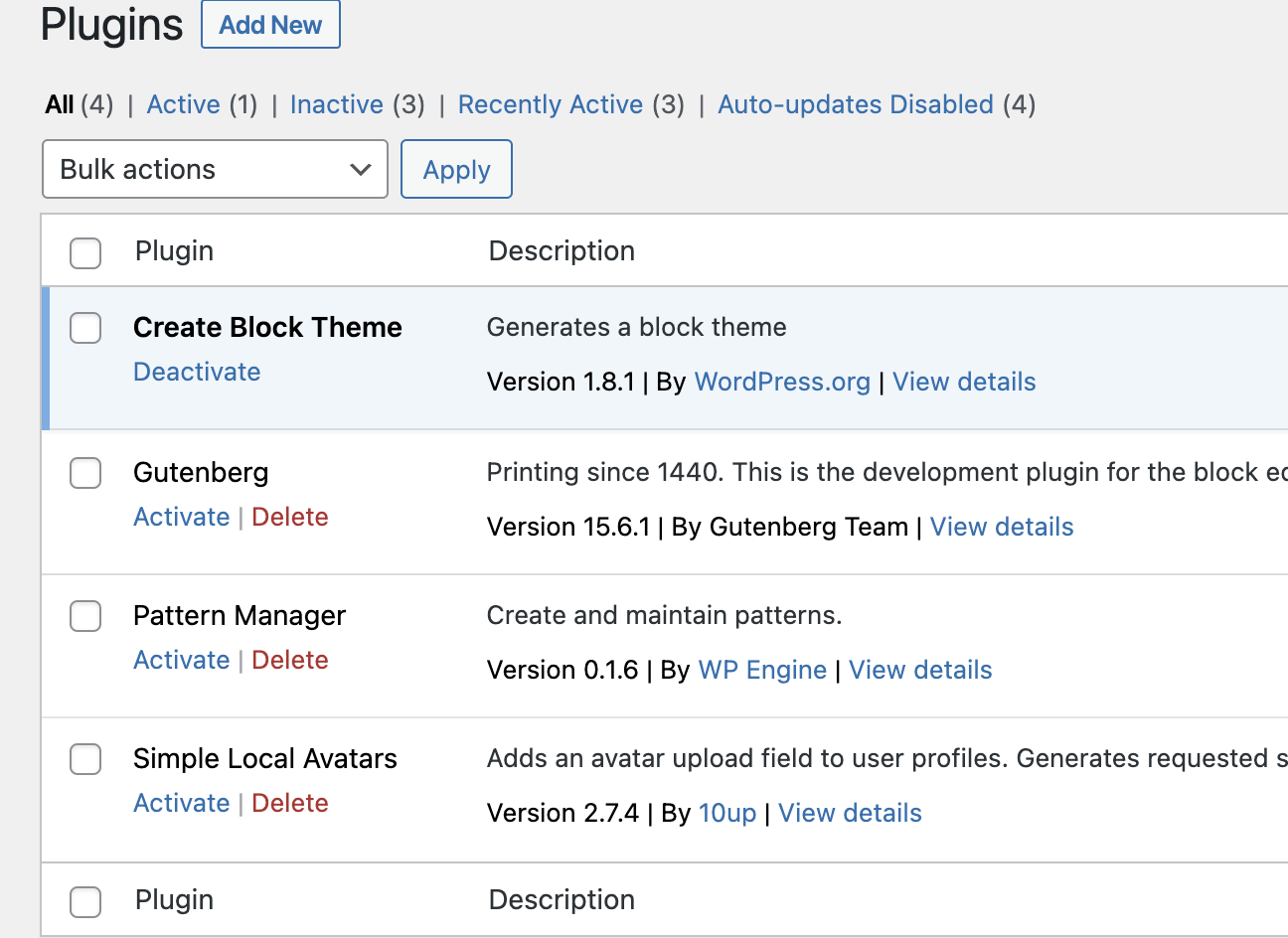The height and width of the screenshot is (938, 1288).
Task: Open the Bulk actions dropdown
Action: coord(215,169)
